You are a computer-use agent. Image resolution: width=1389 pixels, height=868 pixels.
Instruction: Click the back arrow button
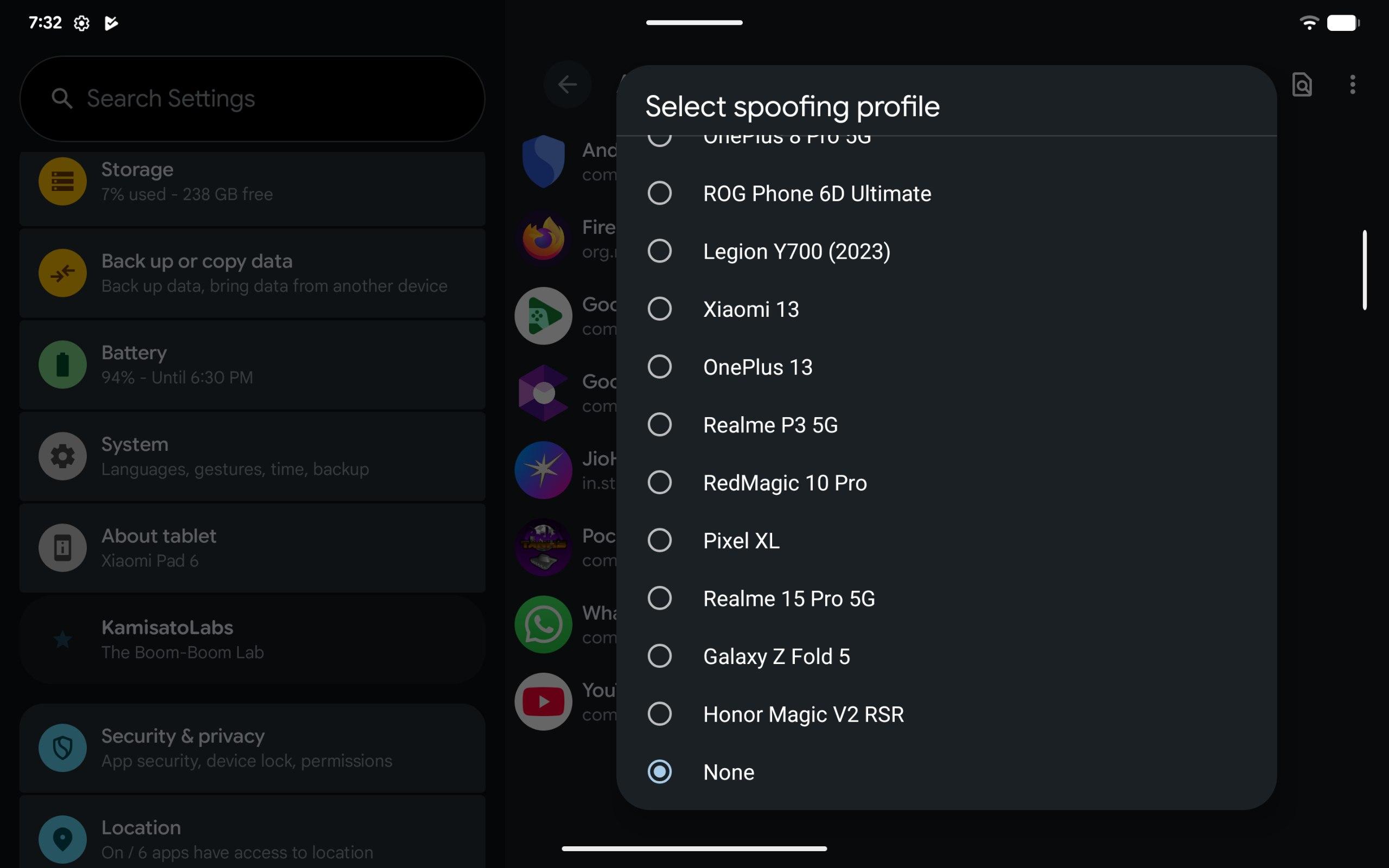click(x=567, y=85)
